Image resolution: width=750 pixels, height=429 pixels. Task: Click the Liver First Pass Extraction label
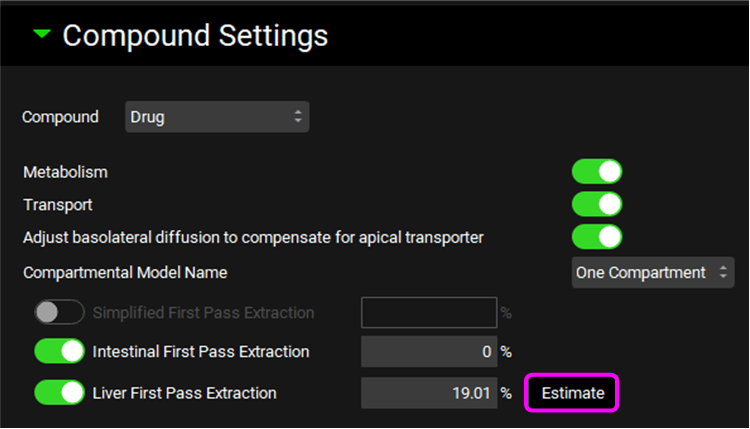(184, 393)
